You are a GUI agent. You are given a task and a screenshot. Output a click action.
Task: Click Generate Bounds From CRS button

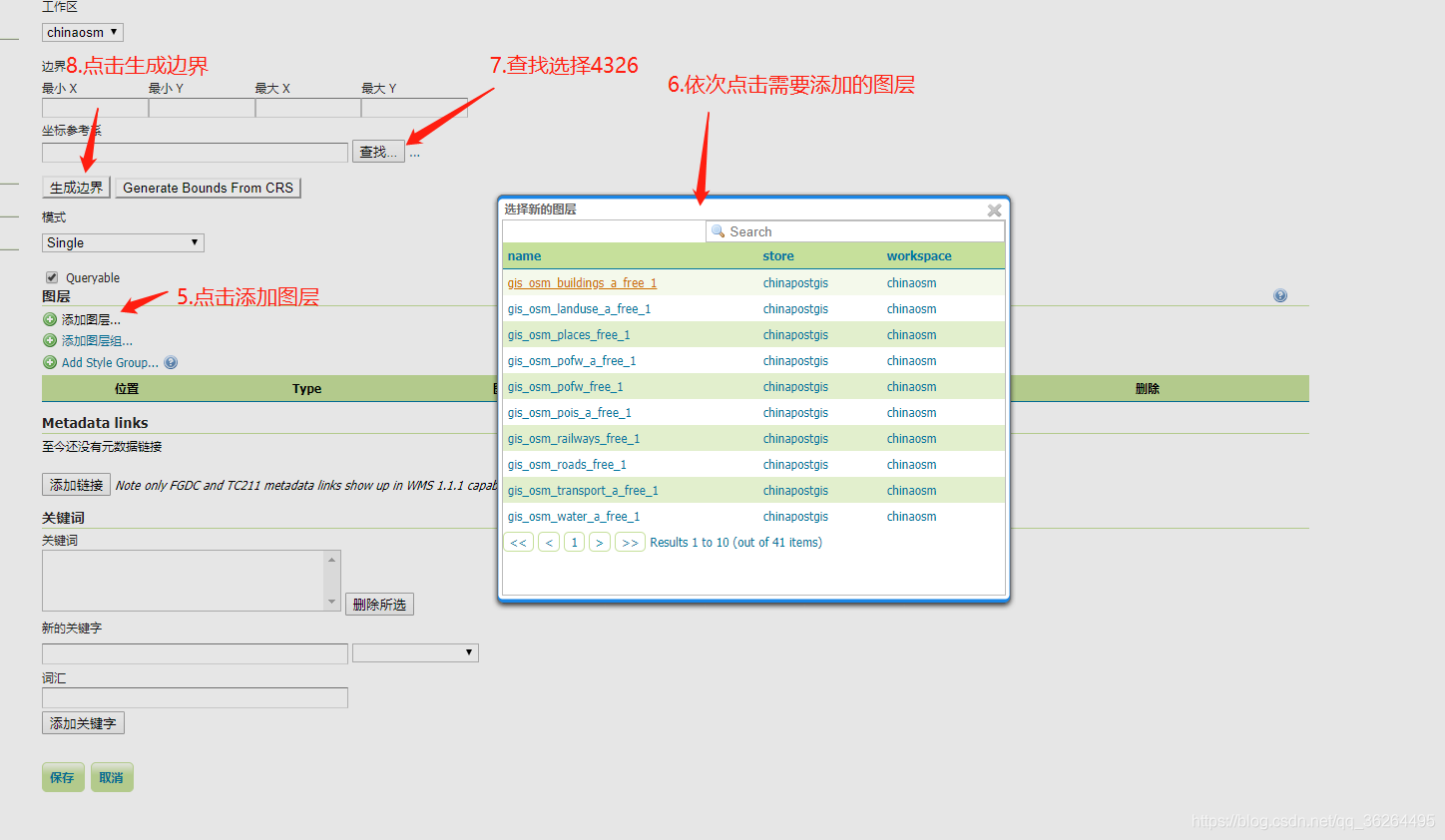[208, 188]
